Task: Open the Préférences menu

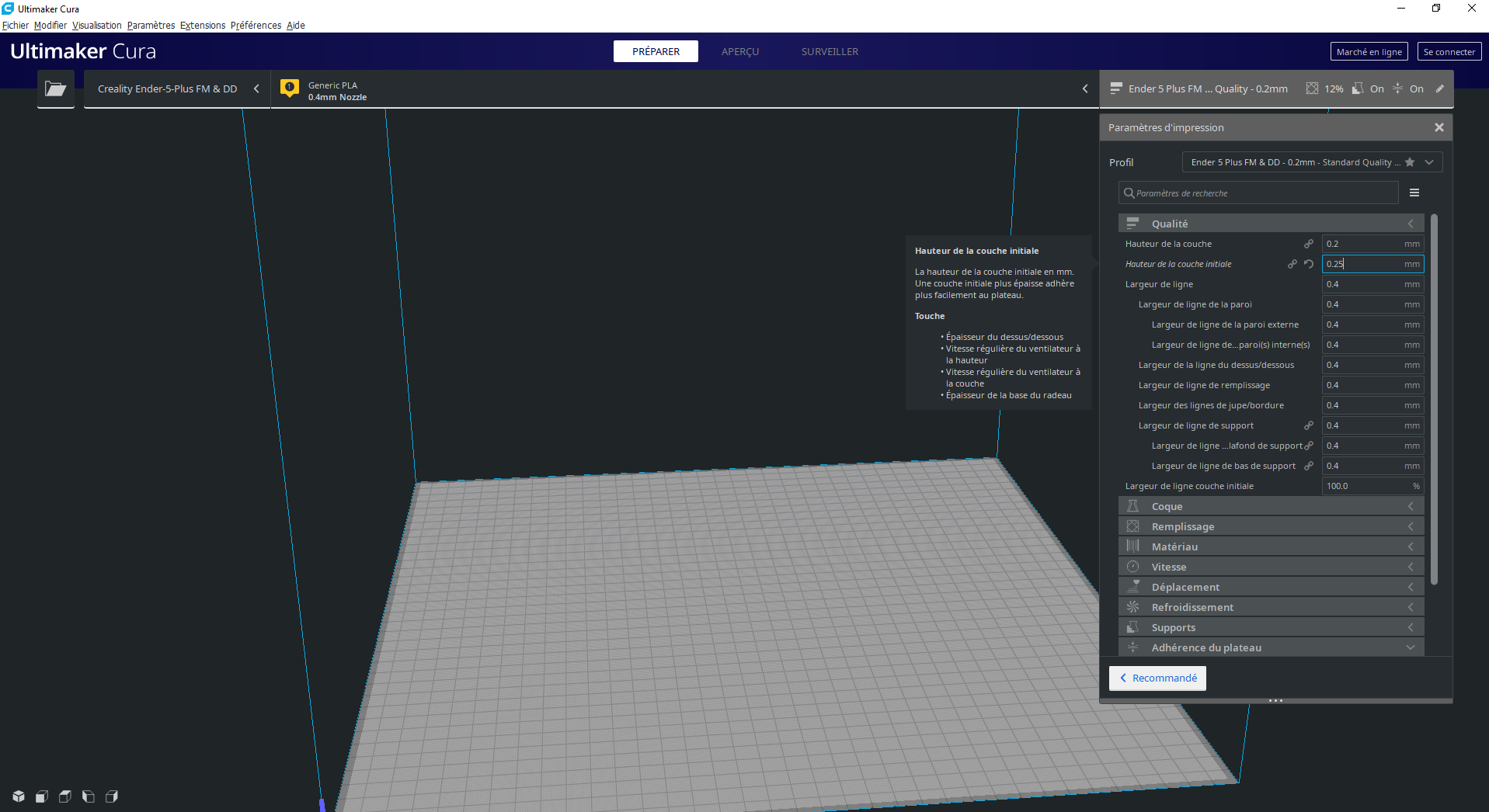Action: click(x=256, y=26)
